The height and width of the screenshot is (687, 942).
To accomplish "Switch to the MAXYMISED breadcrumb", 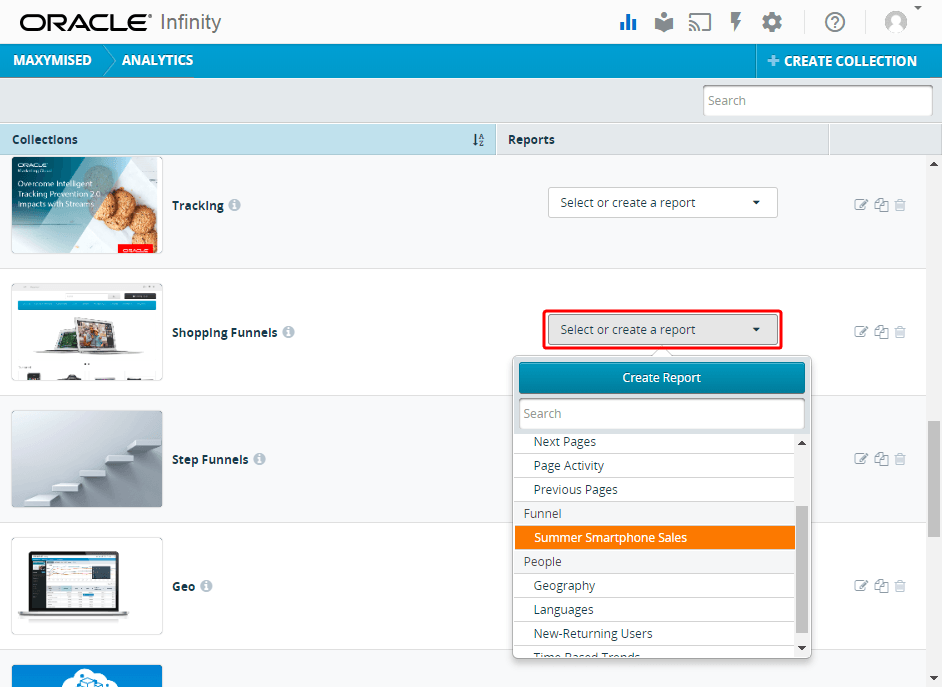I will pos(55,60).
